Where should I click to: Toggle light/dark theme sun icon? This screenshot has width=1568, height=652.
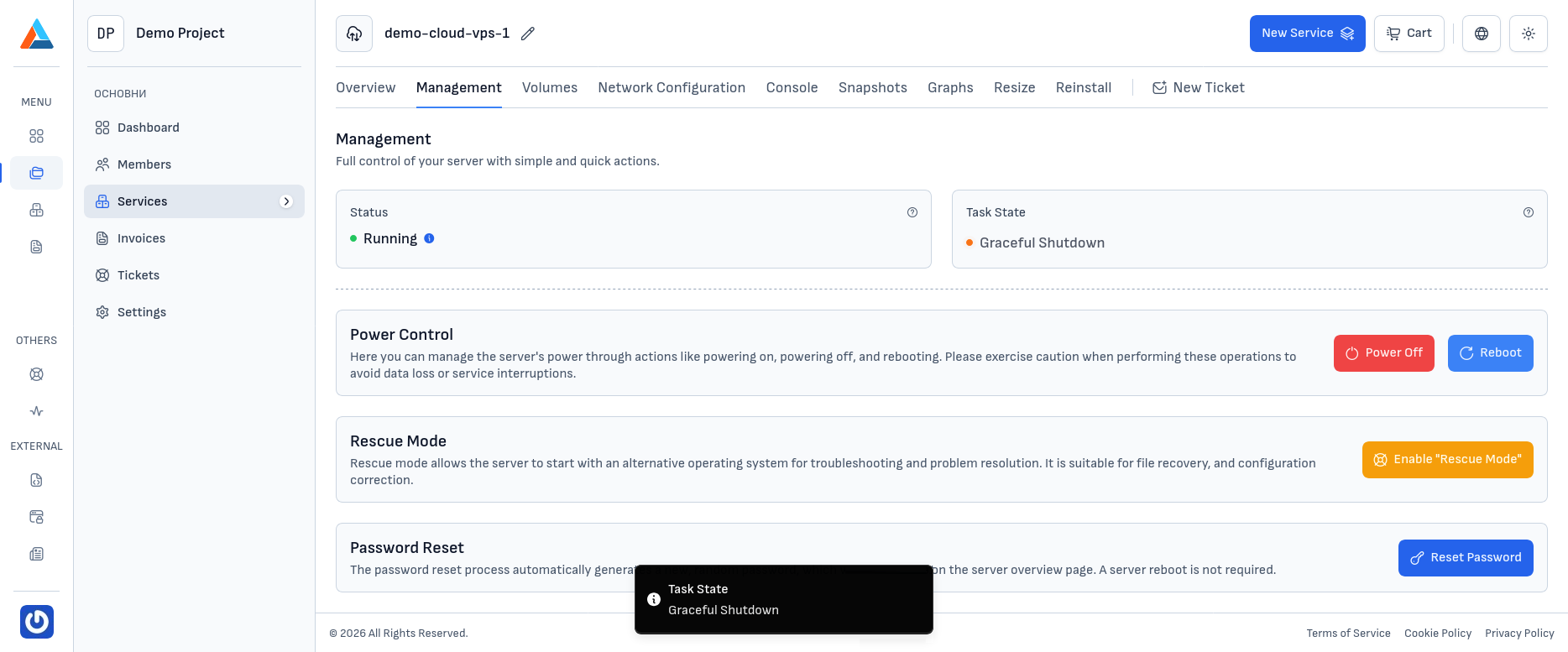1529,34
